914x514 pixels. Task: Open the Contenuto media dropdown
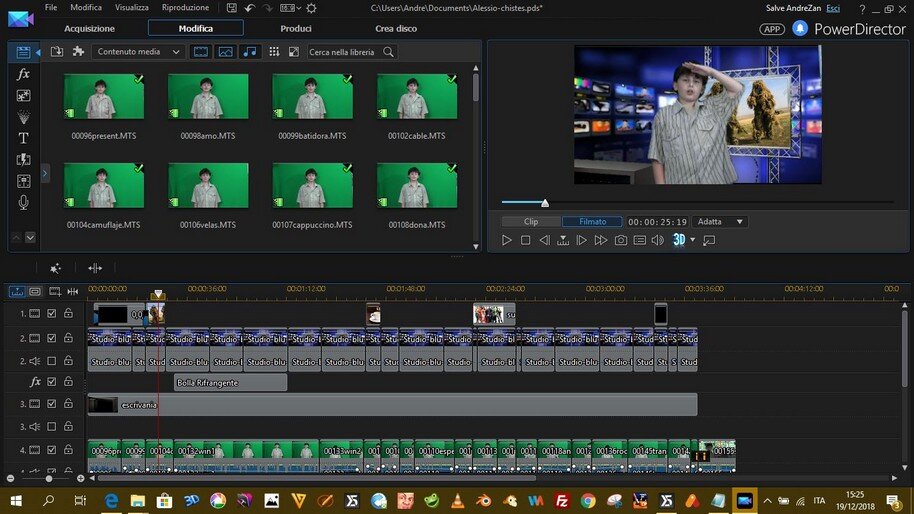[x=138, y=52]
